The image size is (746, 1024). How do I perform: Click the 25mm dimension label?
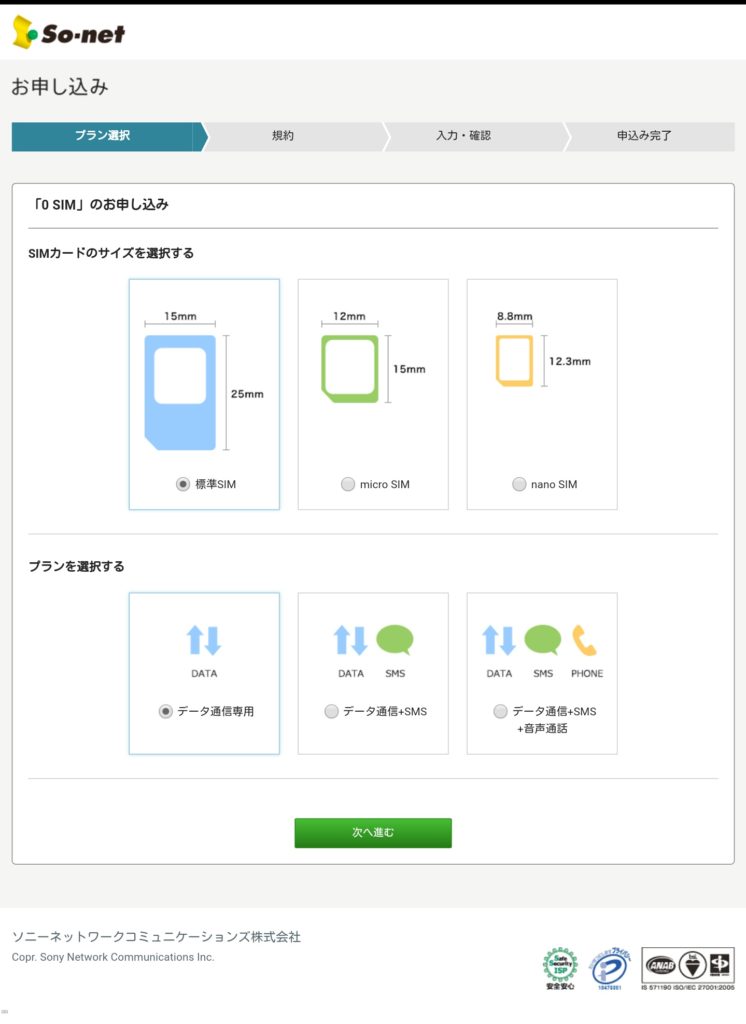tap(247, 394)
